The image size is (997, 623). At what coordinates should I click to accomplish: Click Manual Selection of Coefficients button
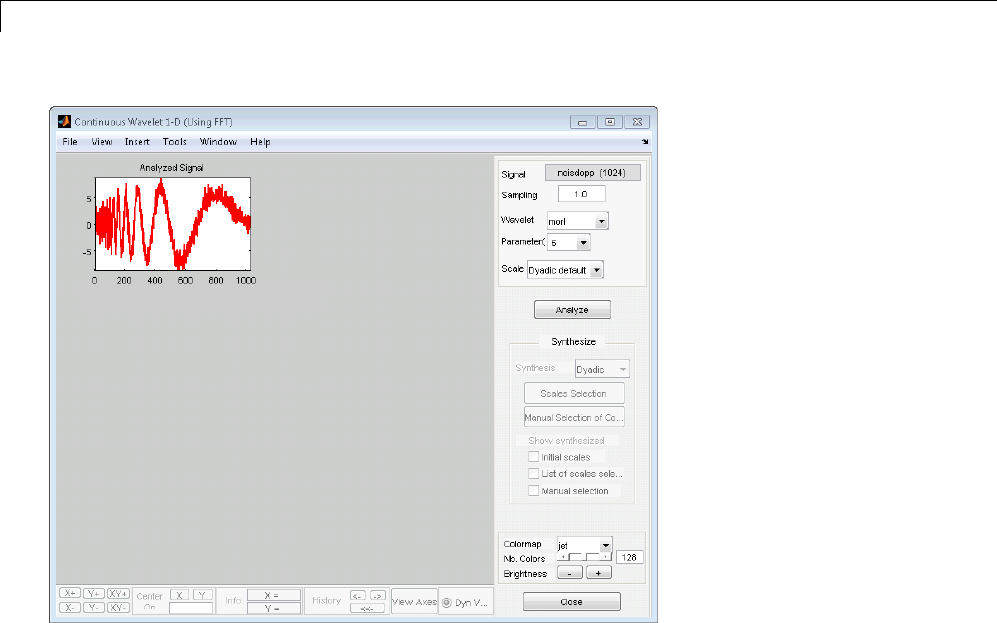[574, 418]
